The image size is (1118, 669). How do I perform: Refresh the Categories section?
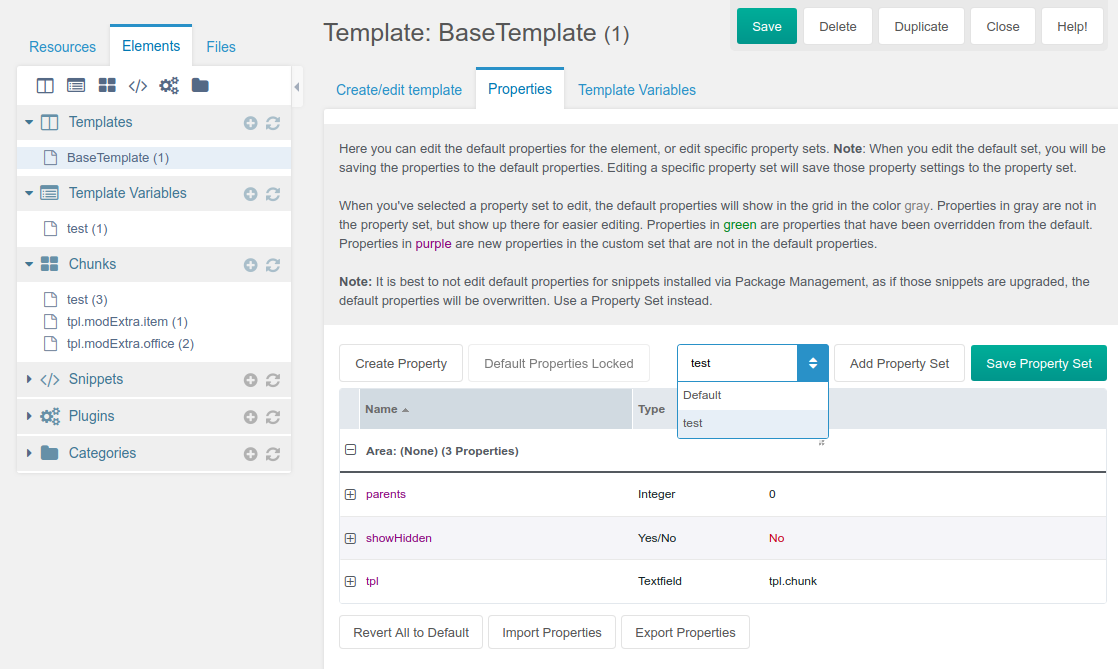[273, 454]
